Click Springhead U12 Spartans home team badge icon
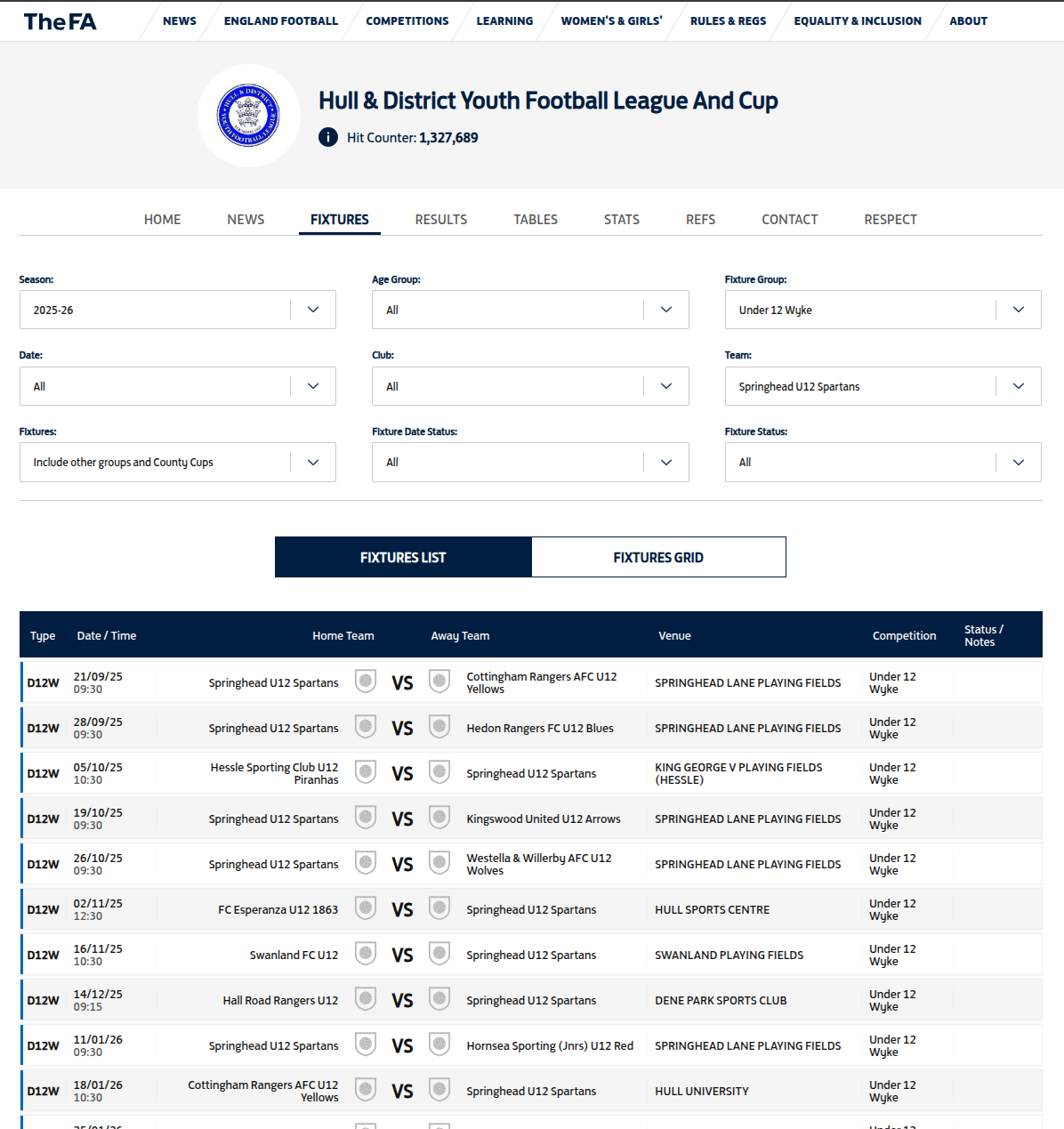 point(366,681)
